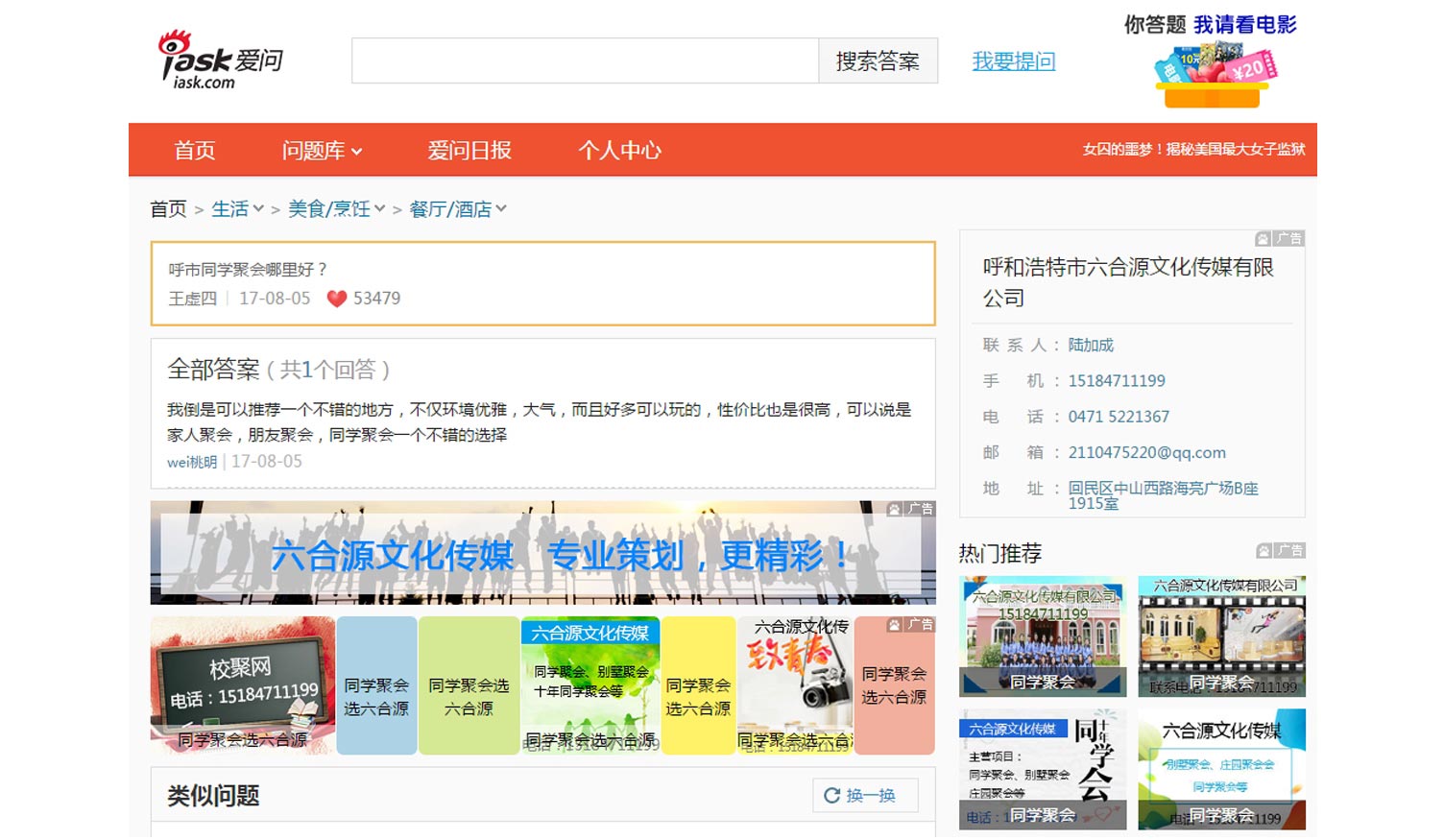Viewport: 1444px width, 840px height.
Task: Click the 六合源文化传媒 专业策划 banner
Action: pyautogui.click(x=542, y=553)
